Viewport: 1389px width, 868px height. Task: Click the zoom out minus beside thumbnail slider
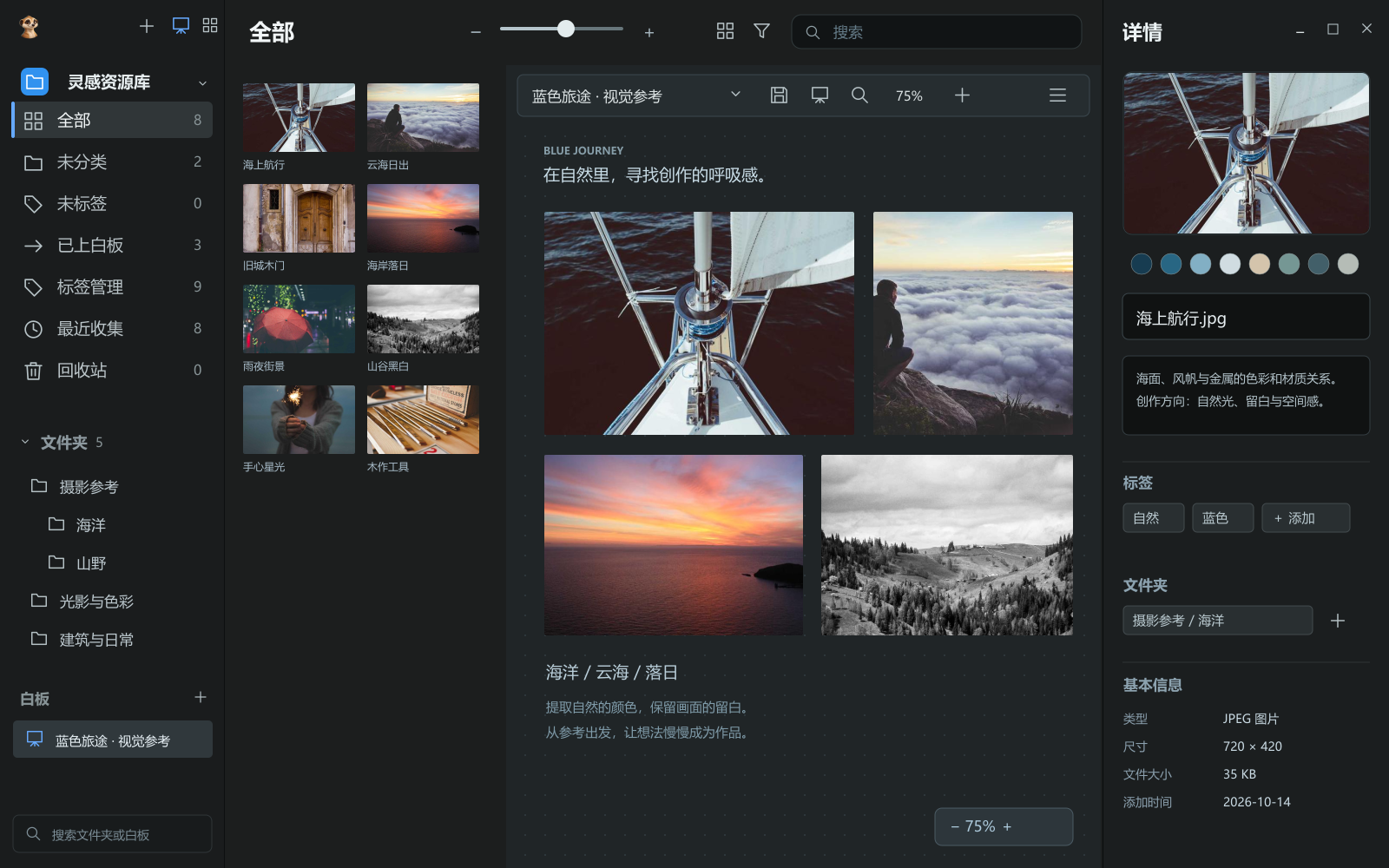[476, 32]
